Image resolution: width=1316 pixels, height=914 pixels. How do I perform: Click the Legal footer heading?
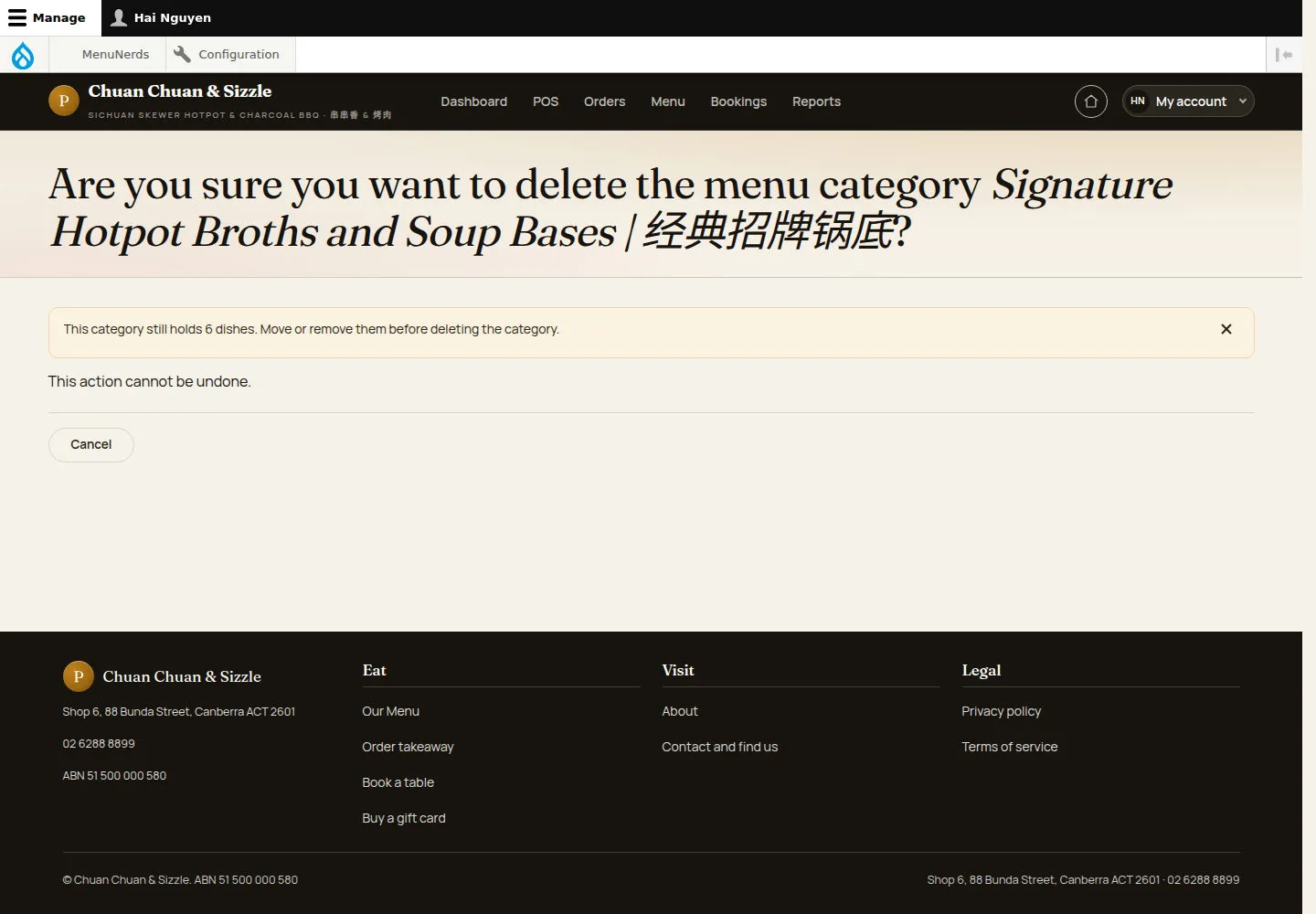click(x=982, y=671)
